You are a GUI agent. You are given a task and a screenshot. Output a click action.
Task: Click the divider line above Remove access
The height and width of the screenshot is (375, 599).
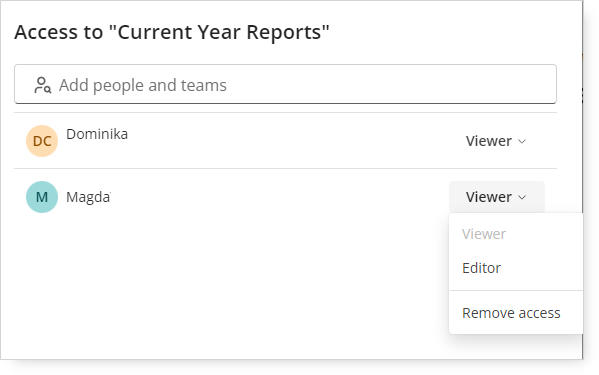click(516, 291)
